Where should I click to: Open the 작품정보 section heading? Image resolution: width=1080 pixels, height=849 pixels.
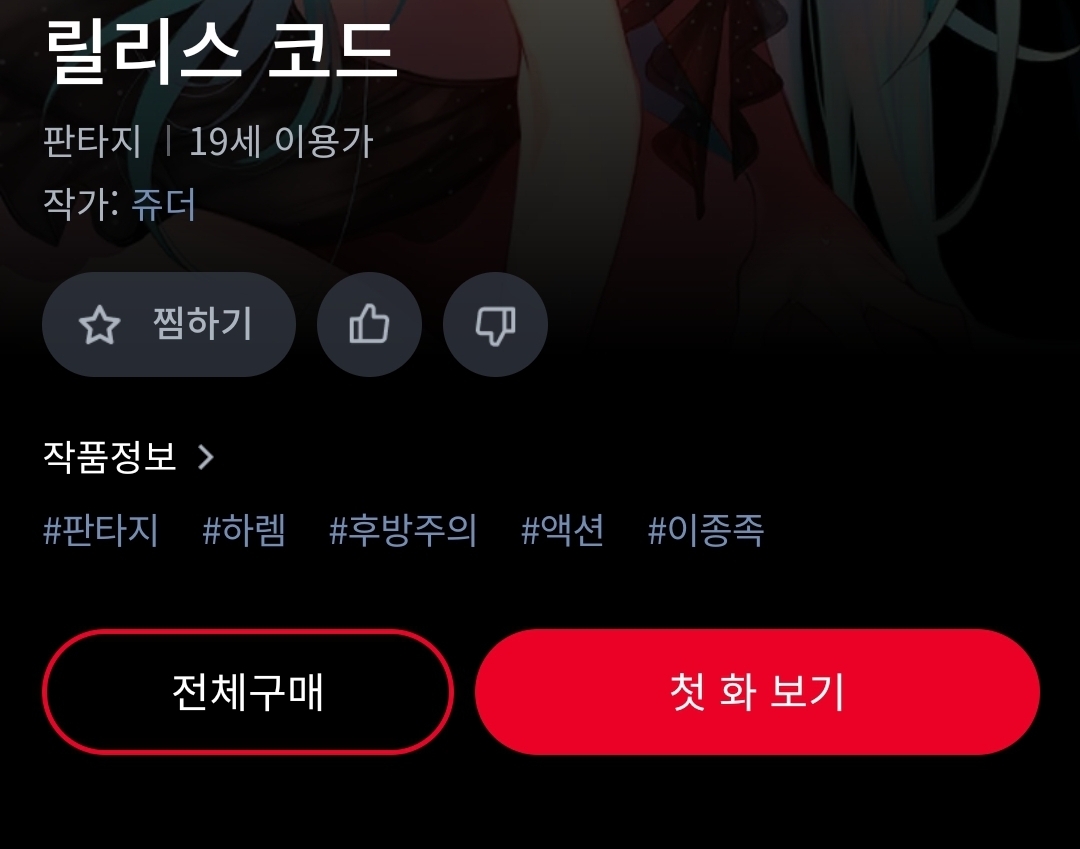coord(110,457)
